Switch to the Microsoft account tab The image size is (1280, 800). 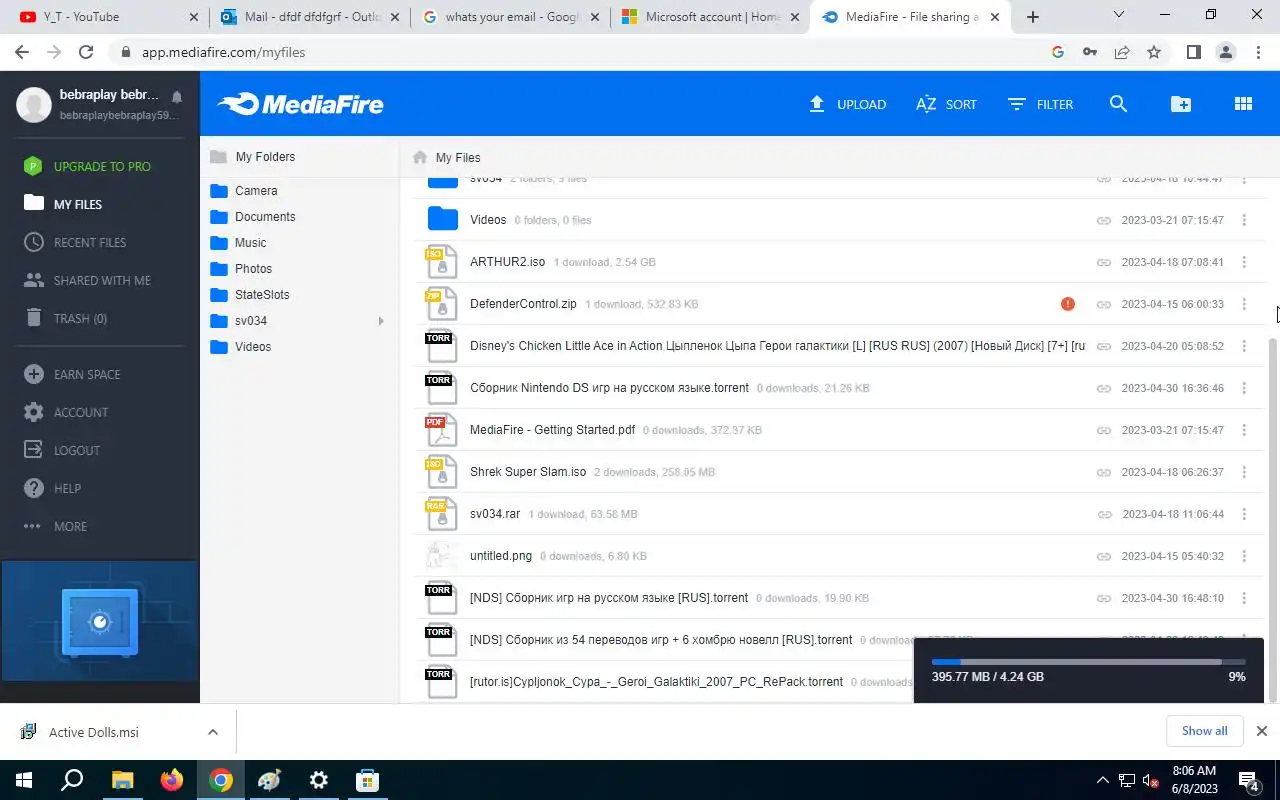pos(711,17)
